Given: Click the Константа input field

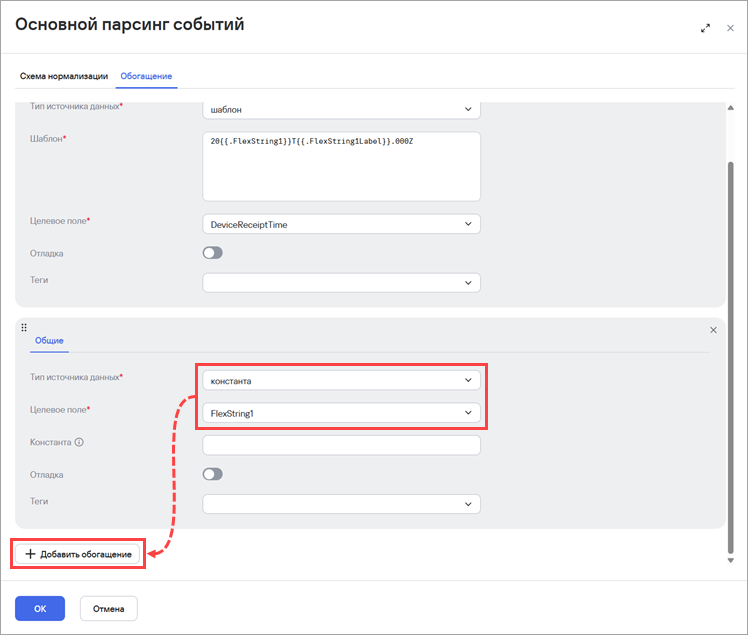Looking at the screenshot, I should 341,445.
